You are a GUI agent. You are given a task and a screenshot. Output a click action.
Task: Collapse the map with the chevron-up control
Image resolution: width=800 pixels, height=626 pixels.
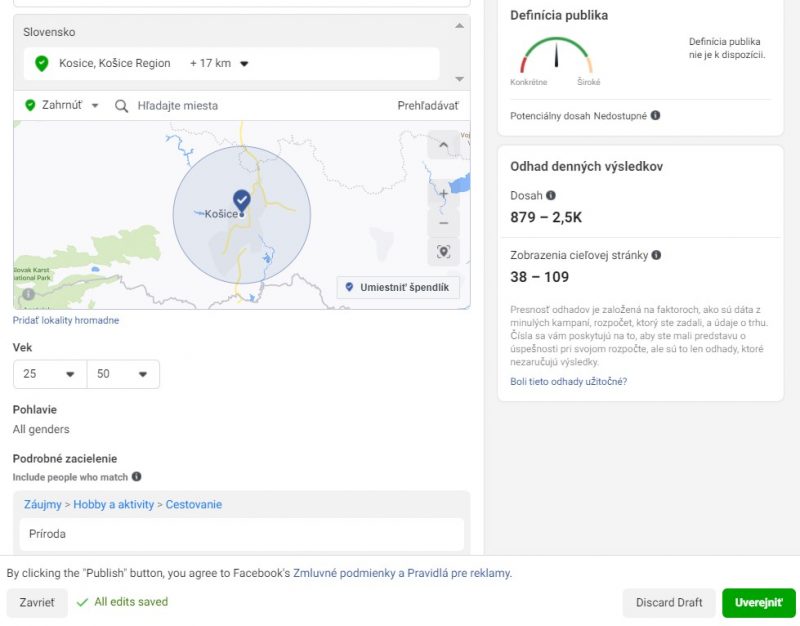[443, 145]
